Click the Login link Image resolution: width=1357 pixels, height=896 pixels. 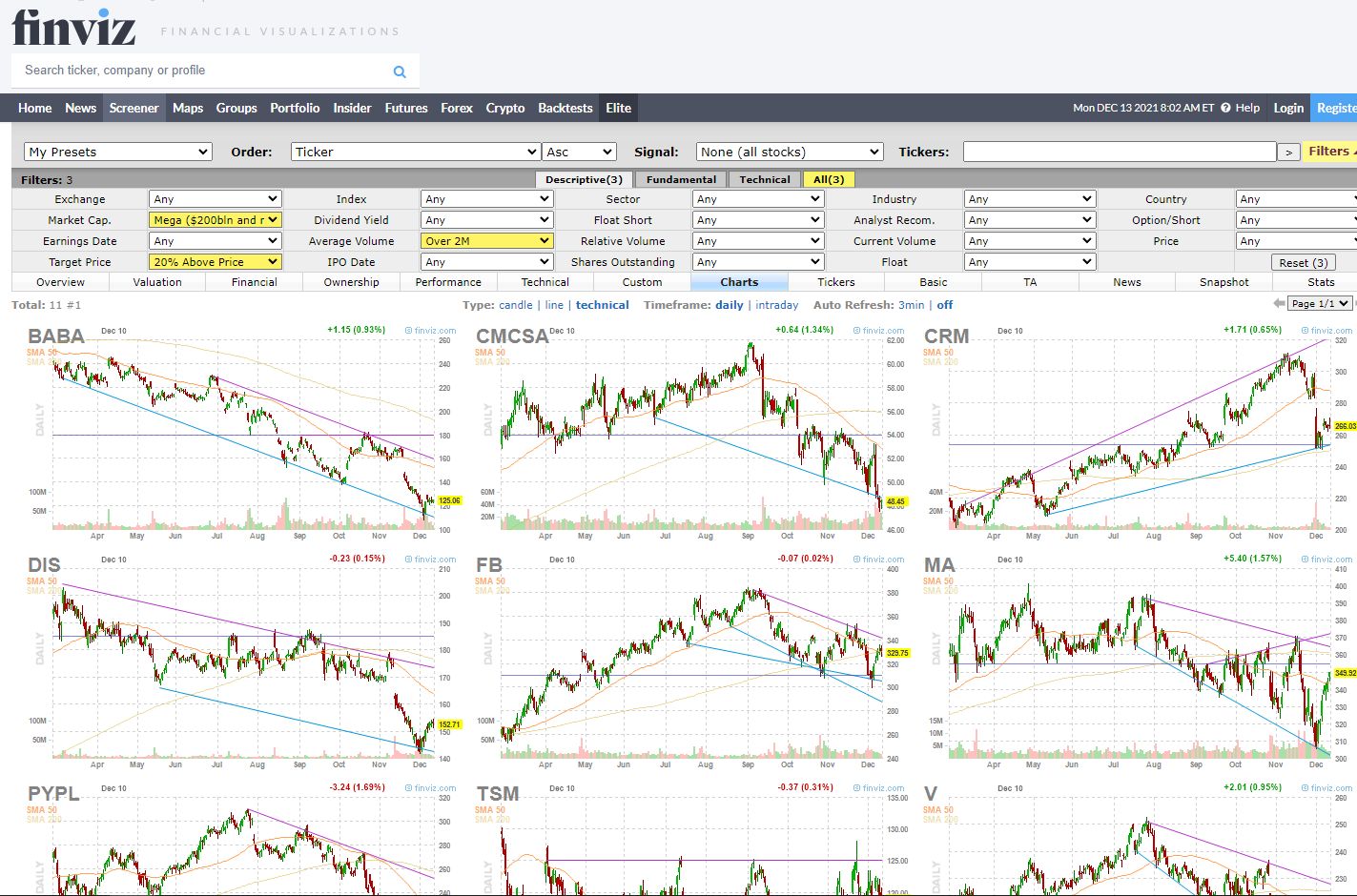click(x=1288, y=108)
